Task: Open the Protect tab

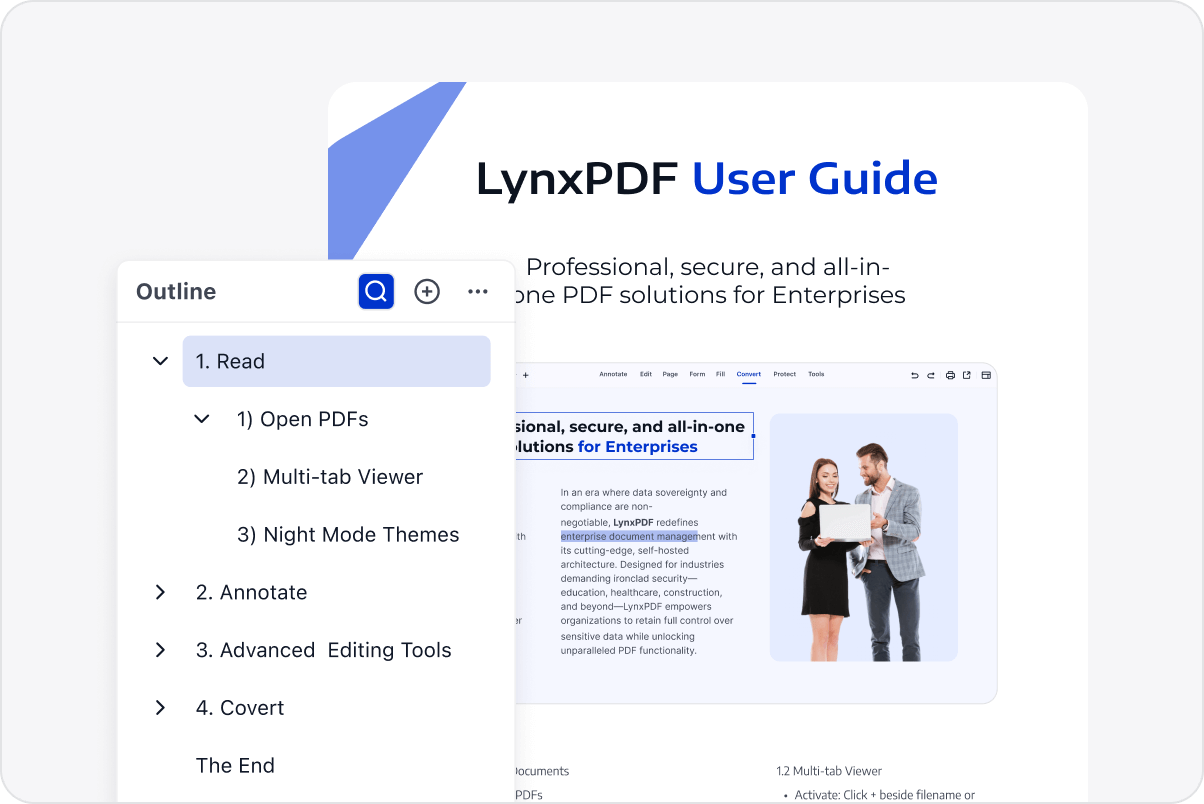Action: click(x=784, y=374)
